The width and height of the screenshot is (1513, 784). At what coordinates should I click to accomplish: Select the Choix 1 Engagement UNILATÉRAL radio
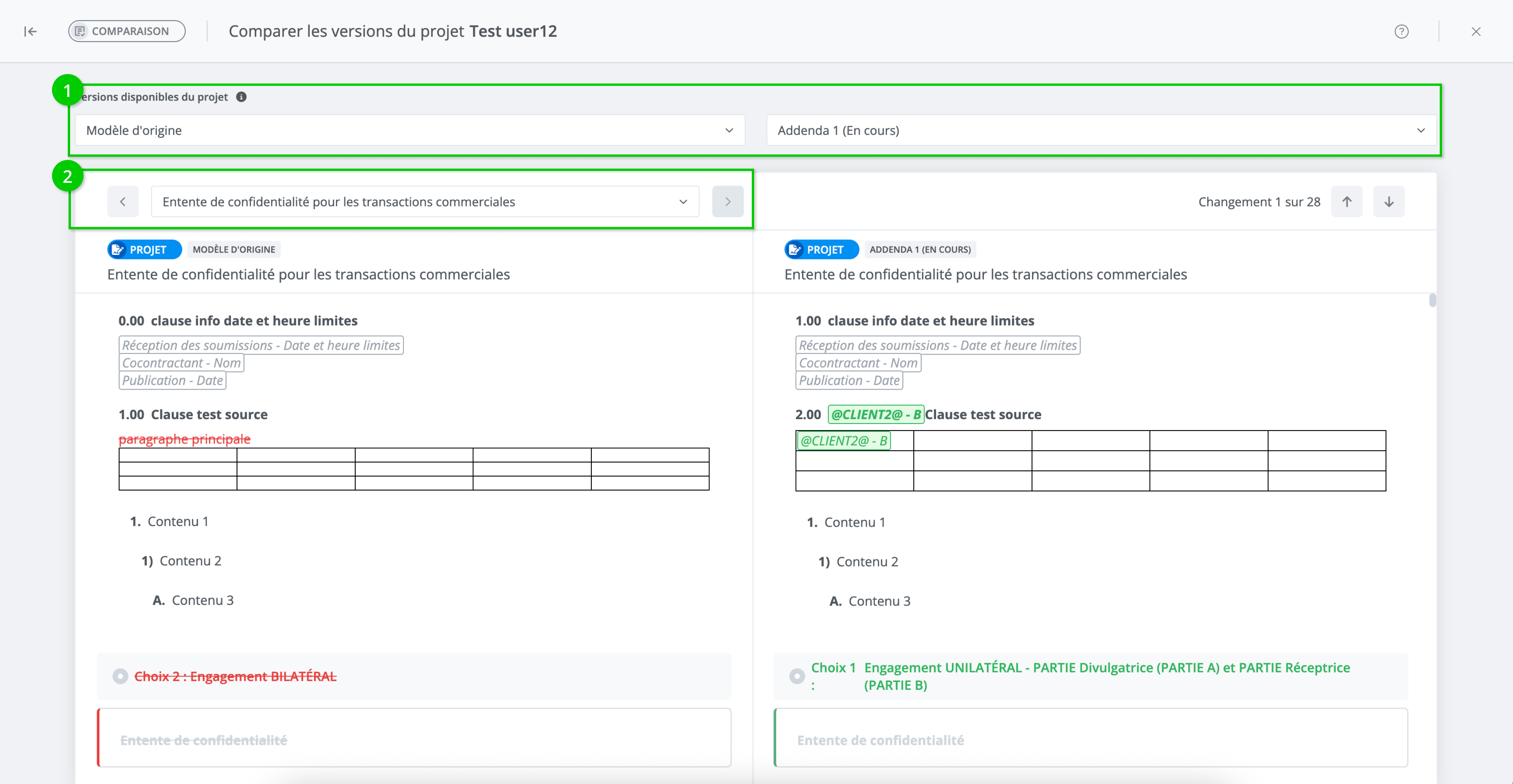(x=797, y=676)
